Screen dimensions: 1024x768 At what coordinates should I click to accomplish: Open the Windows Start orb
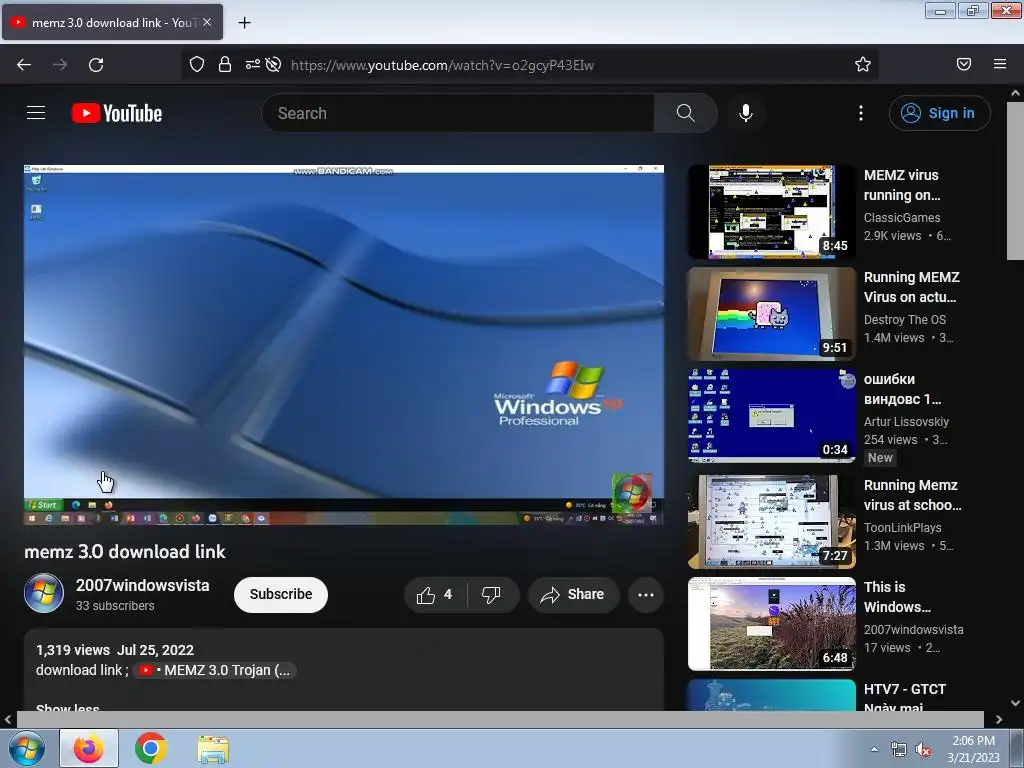pyautogui.click(x=26, y=748)
